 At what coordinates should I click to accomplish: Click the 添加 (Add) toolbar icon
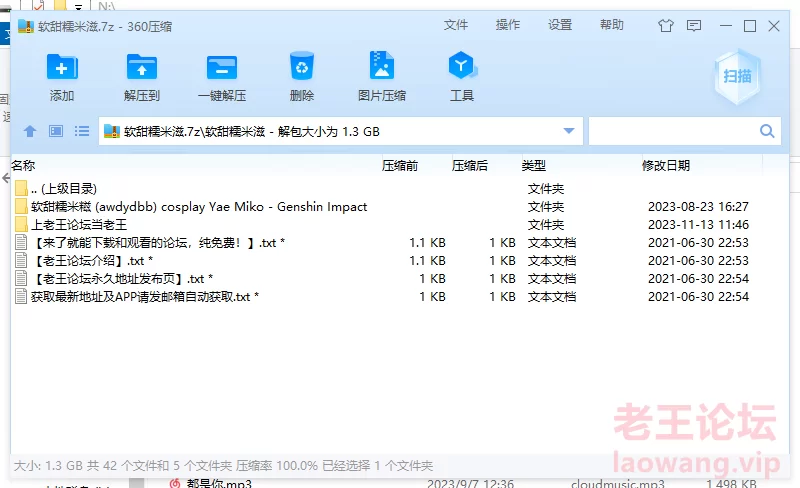(62, 67)
